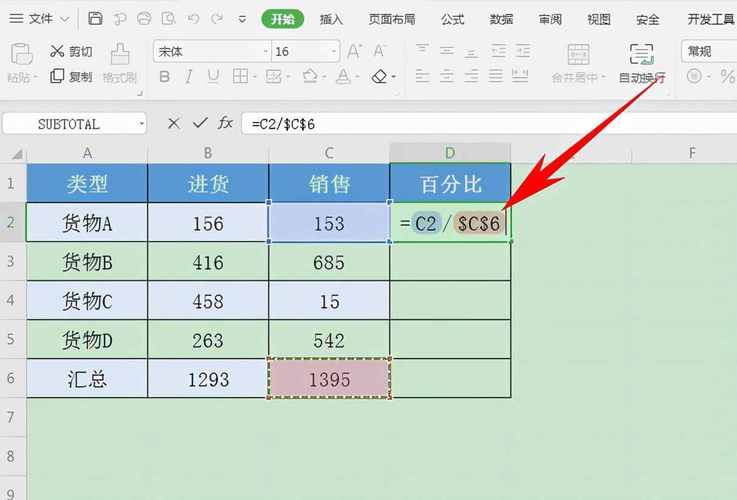Click the increase indent icon
Viewport: 737px width, 500px height.
(x=523, y=50)
